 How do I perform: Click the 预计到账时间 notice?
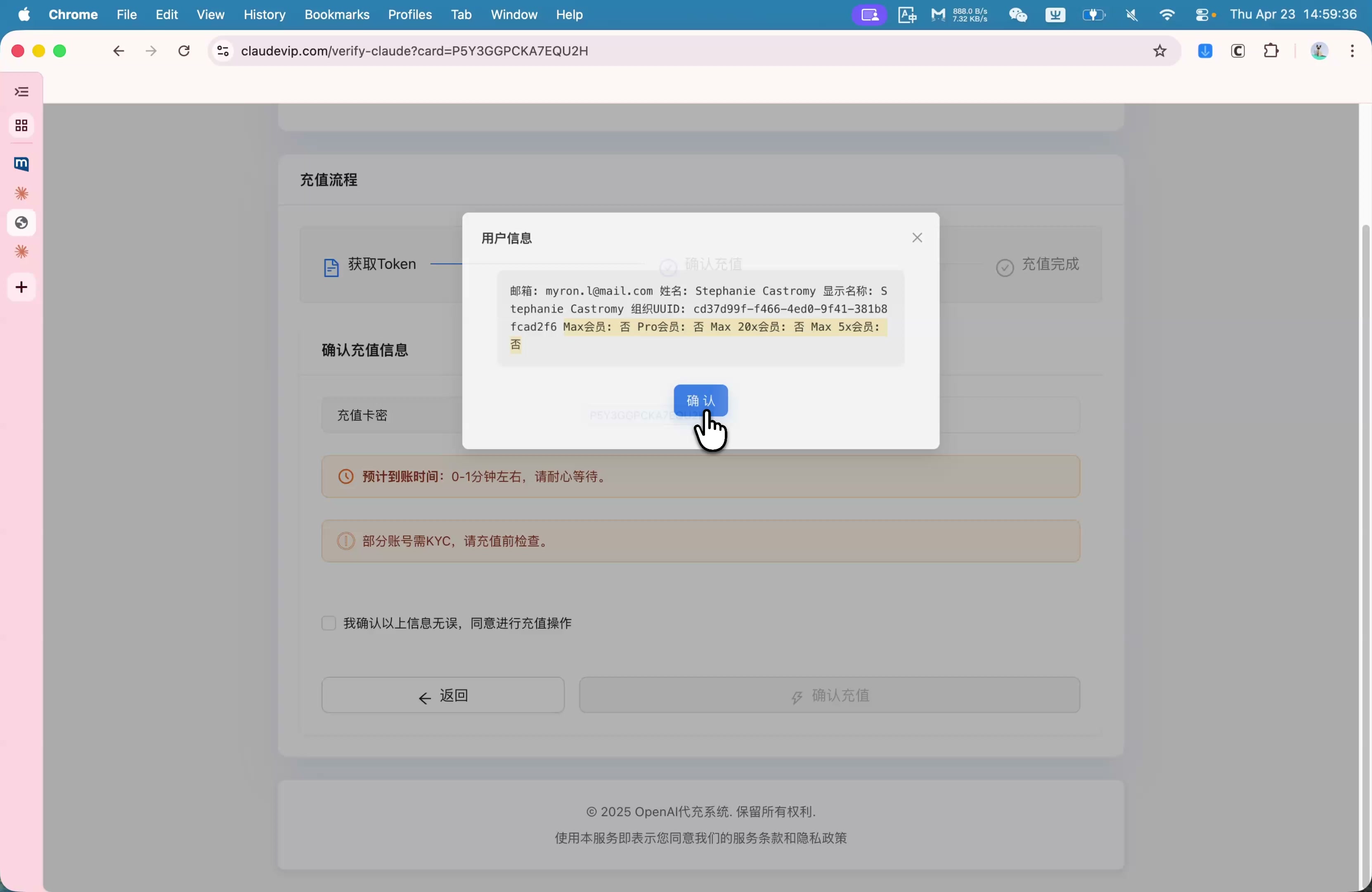tap(700, 476)
